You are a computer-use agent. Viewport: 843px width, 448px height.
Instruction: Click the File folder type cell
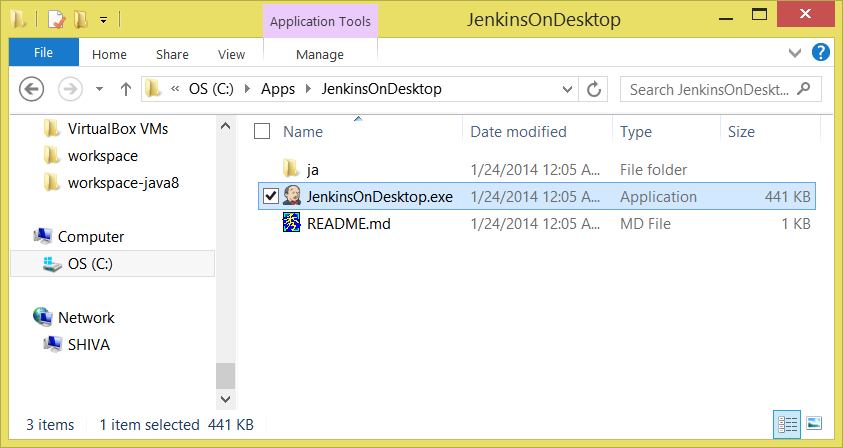tap(653, 170)
